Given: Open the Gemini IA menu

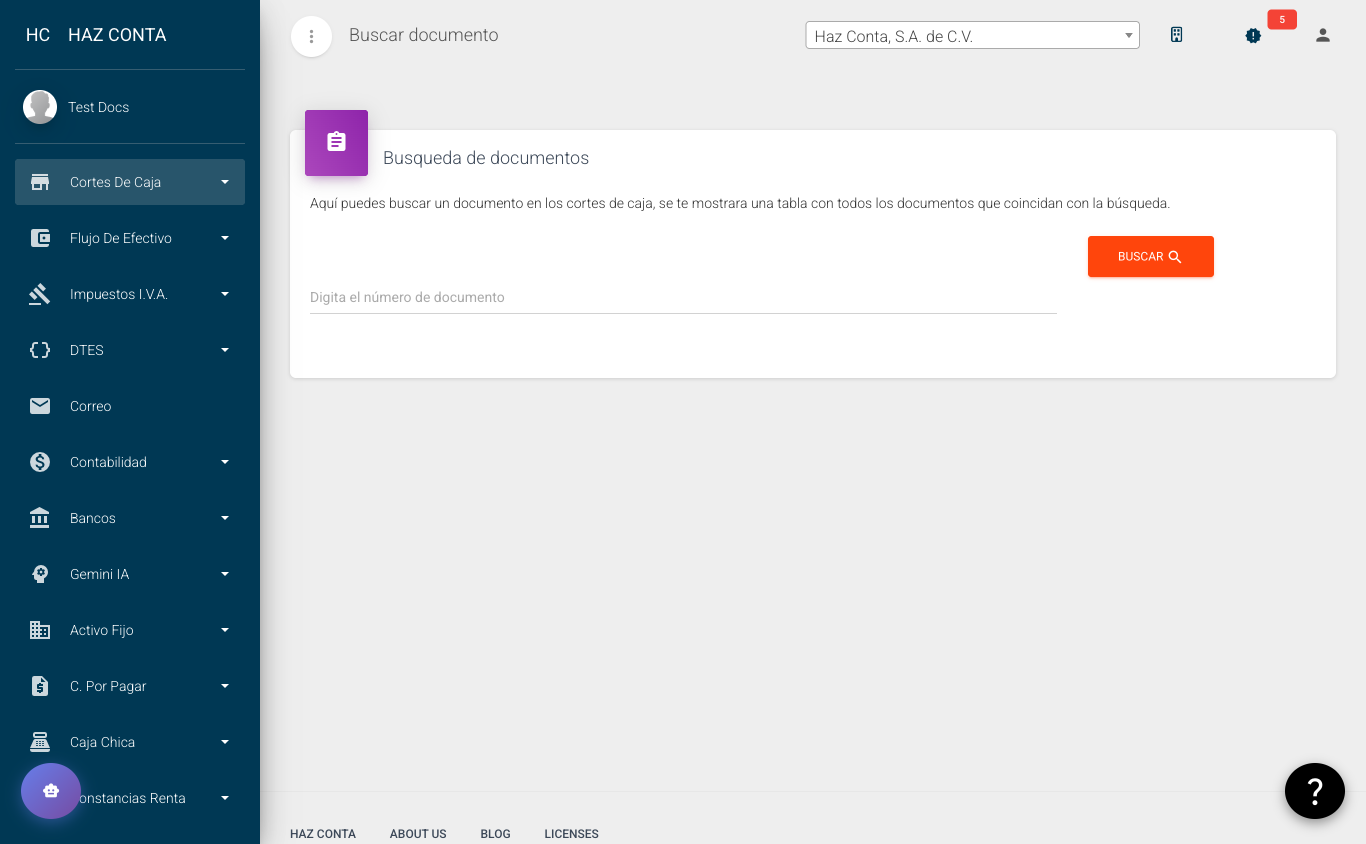Looking at the screenshot, I should 130,574.
